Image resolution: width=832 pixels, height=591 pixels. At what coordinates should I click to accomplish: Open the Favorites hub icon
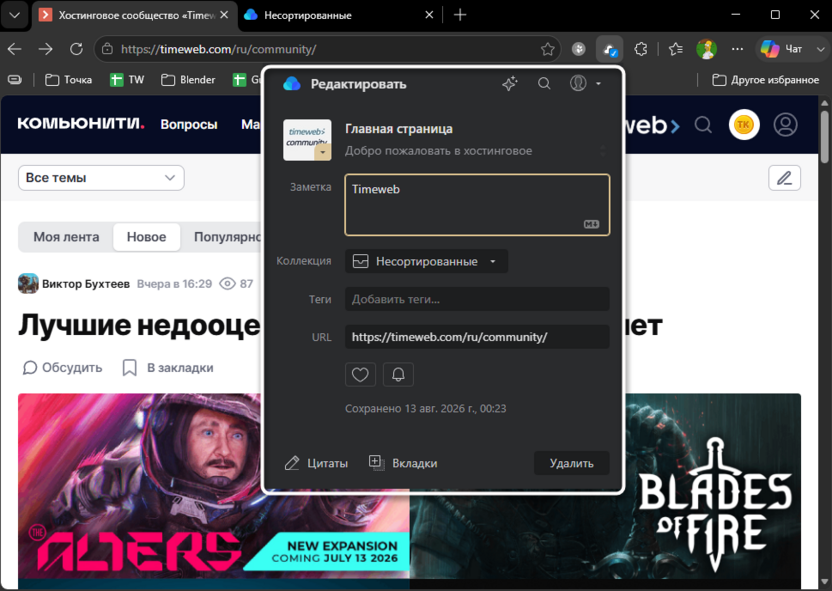pyautogui.click(x=675, y=49)
